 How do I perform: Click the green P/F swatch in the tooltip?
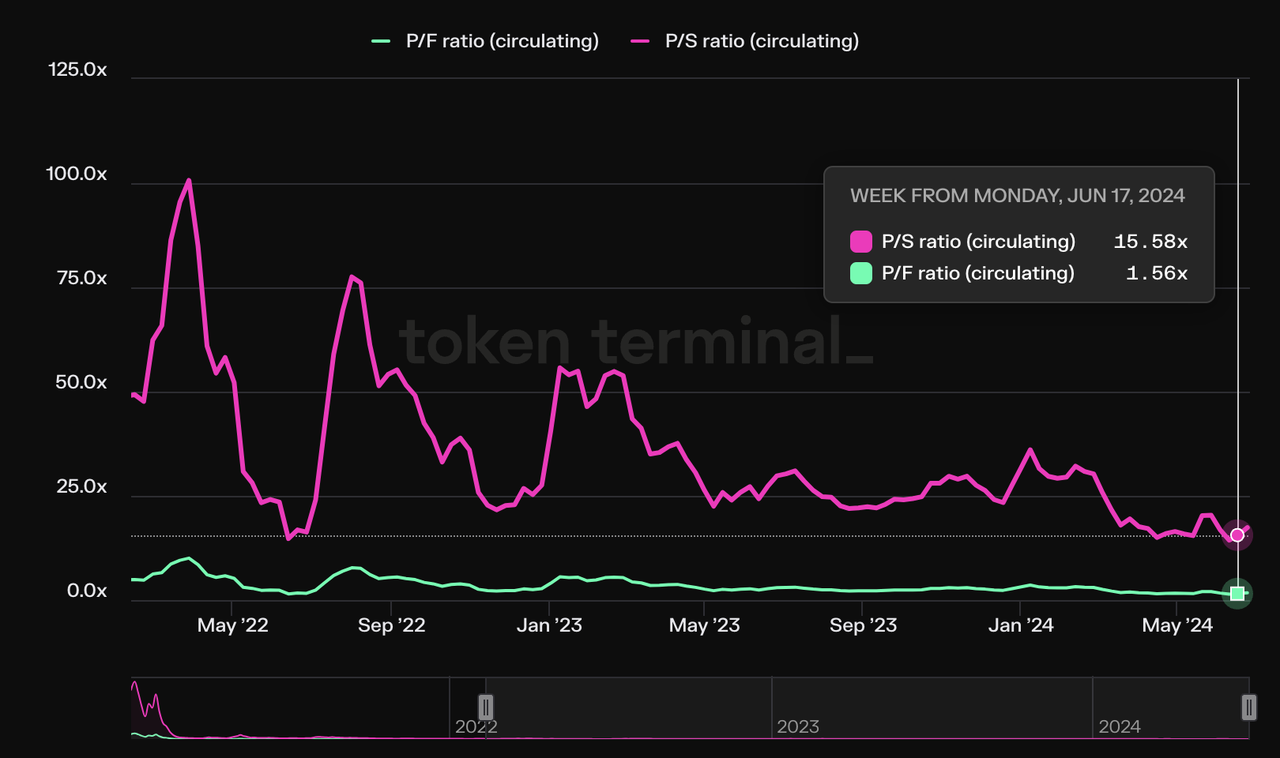pyautogui.click(x=861, y=273)
